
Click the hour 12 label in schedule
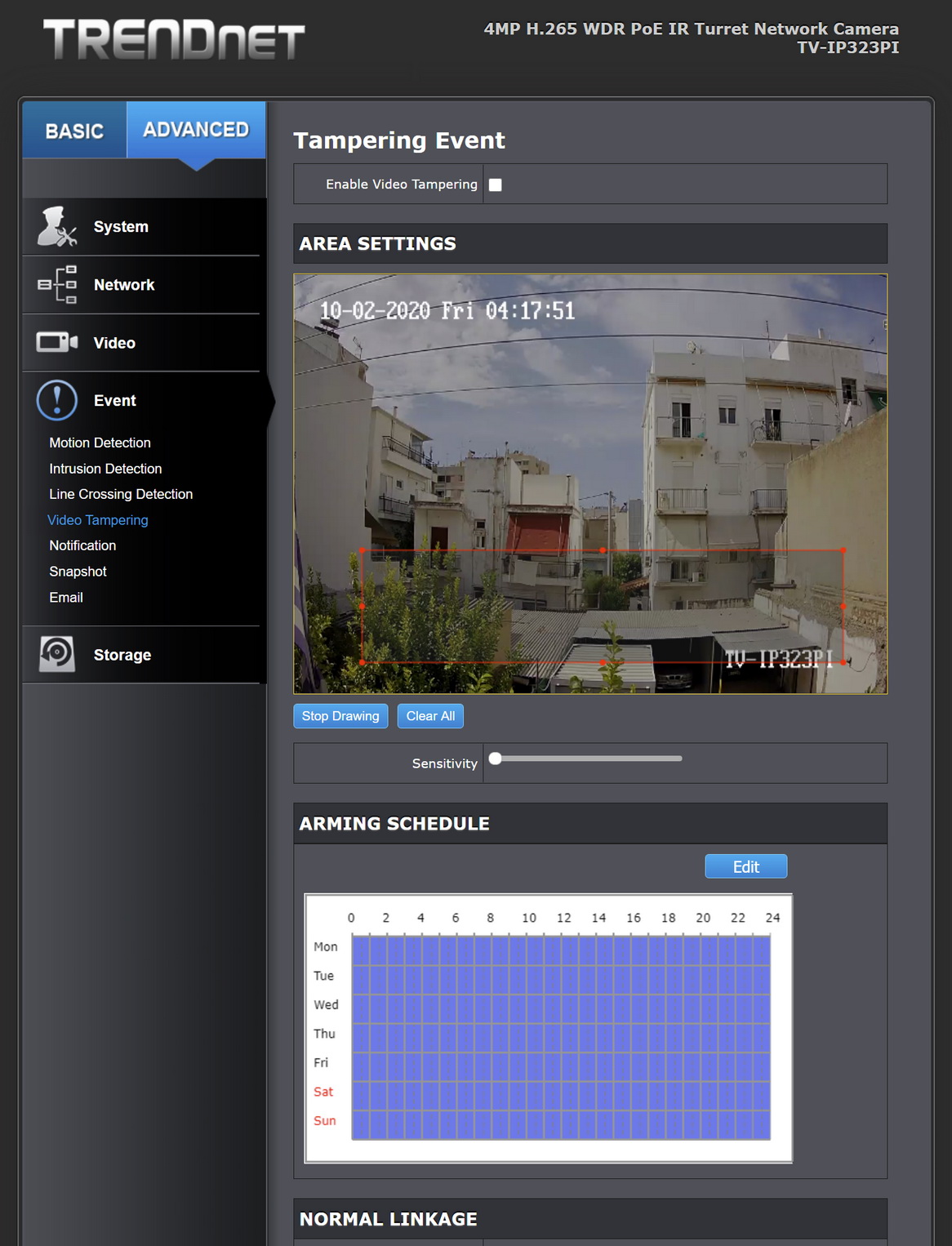click(564, 918)
